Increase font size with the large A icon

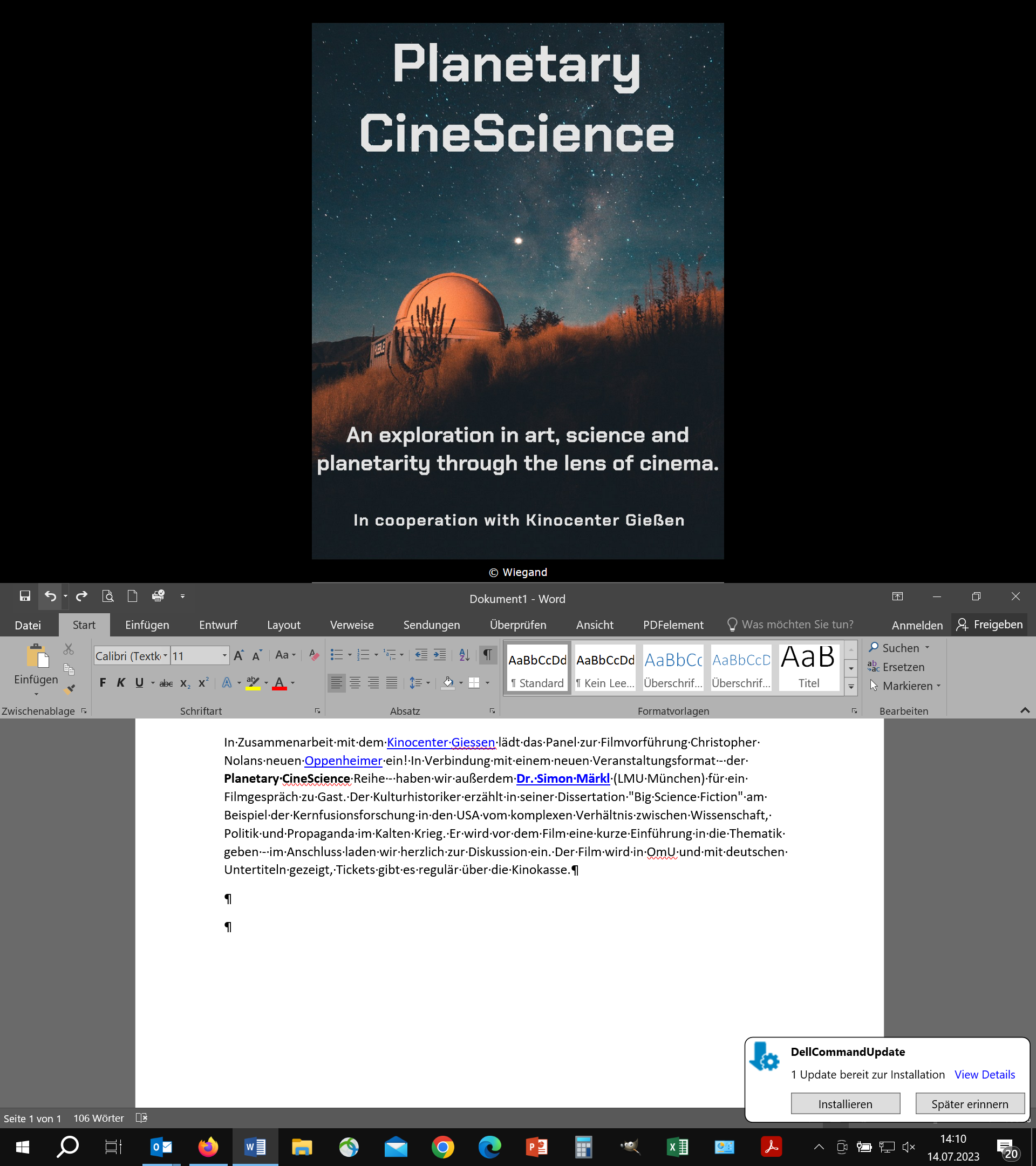(239, 655)
